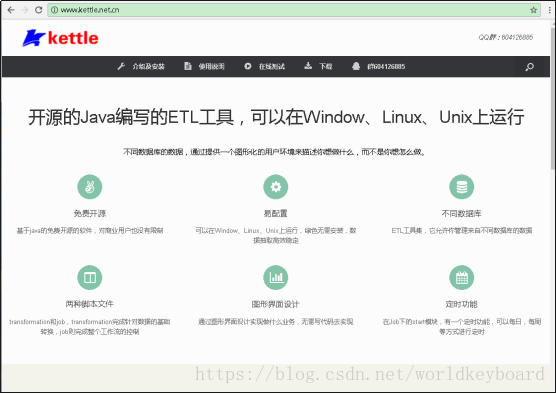
Task: Open site info icon beside the URL
Action: 54,10
